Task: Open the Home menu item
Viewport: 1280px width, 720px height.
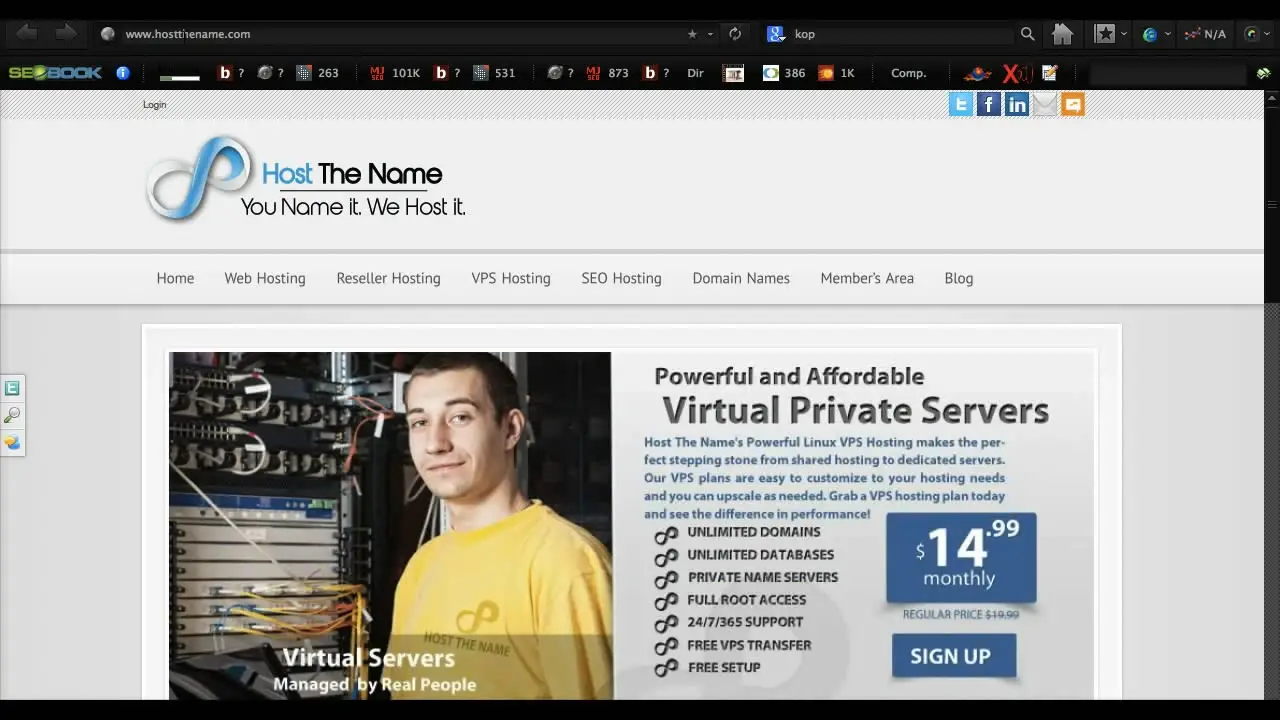Action: point(175,278)
